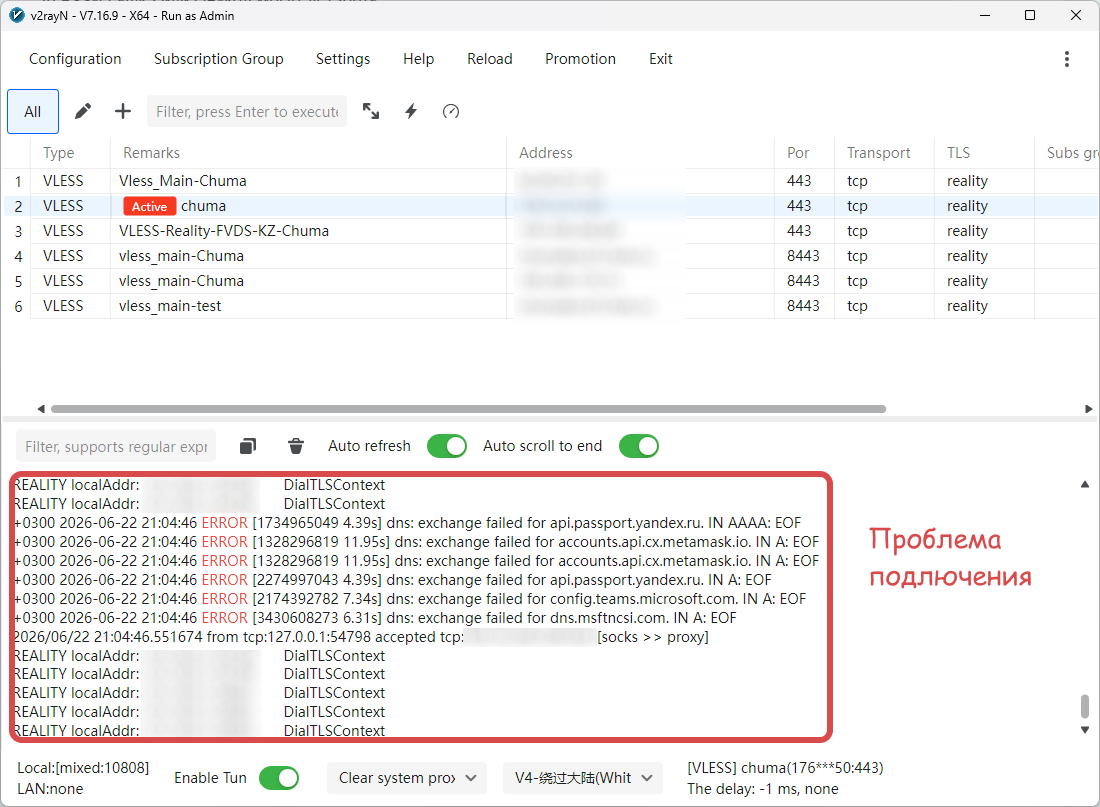Add a new subscription group with plus icon
Image resolution: width=1100 pixels, height=807 pixels.
pos(123,111)
